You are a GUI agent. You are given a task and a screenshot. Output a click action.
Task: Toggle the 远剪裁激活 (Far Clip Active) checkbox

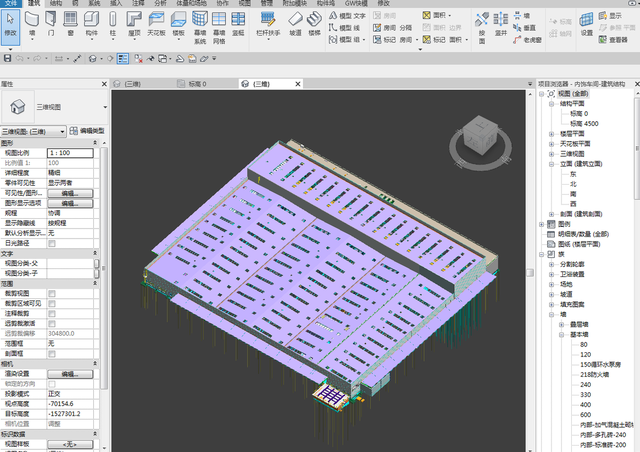tap(52, 323)
